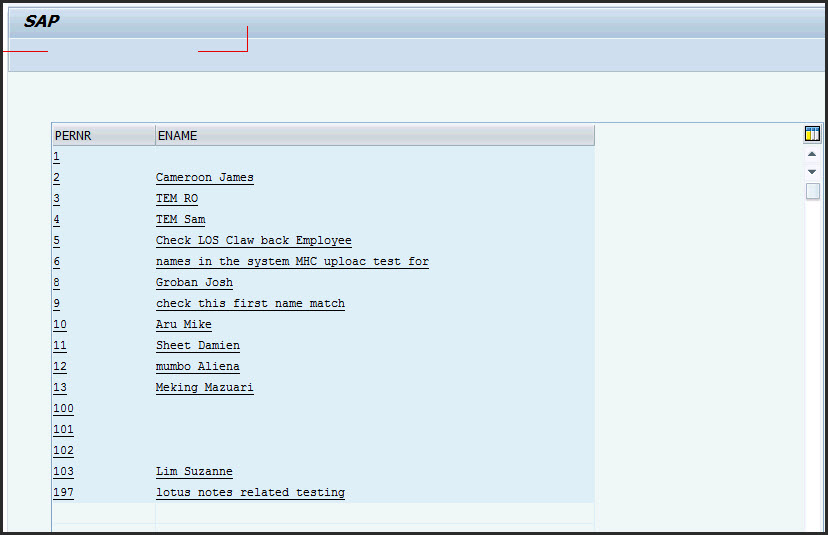This screenshot has width=828, height=535.
Task: Click PERNR value 101
Action: (x=63, y=429)
